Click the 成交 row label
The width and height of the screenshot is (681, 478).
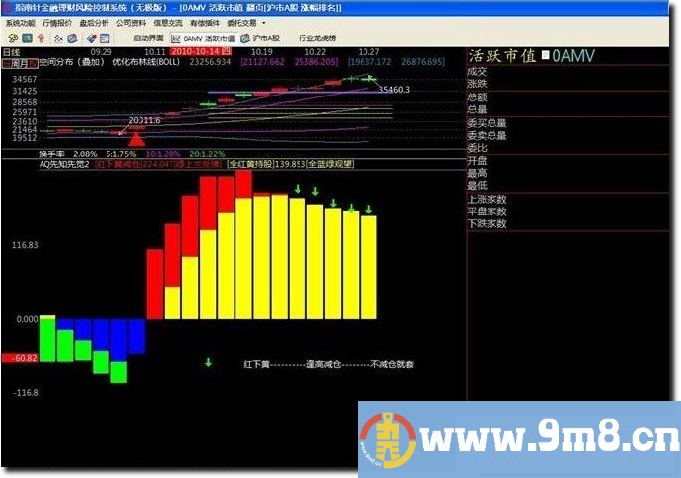477,72
